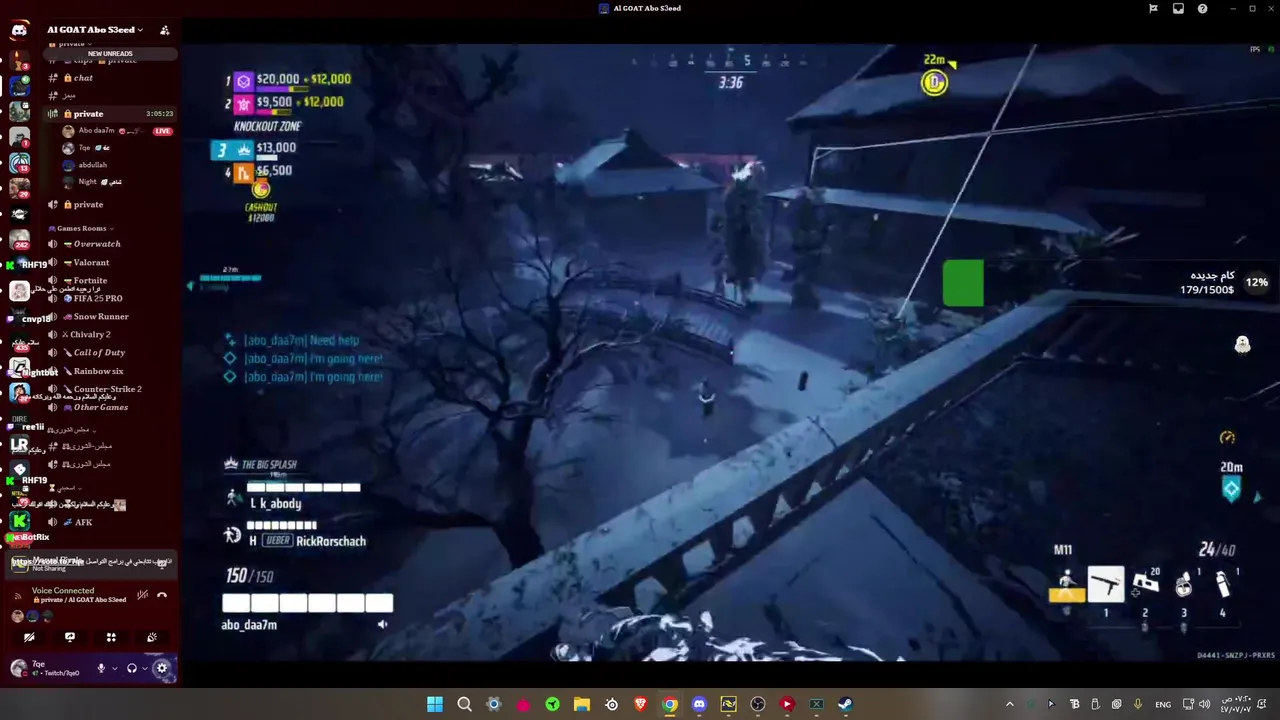This screenshot has height=720, width=1280.
Task: Open Discord help icon in title bar
Action: (1203, 8)
